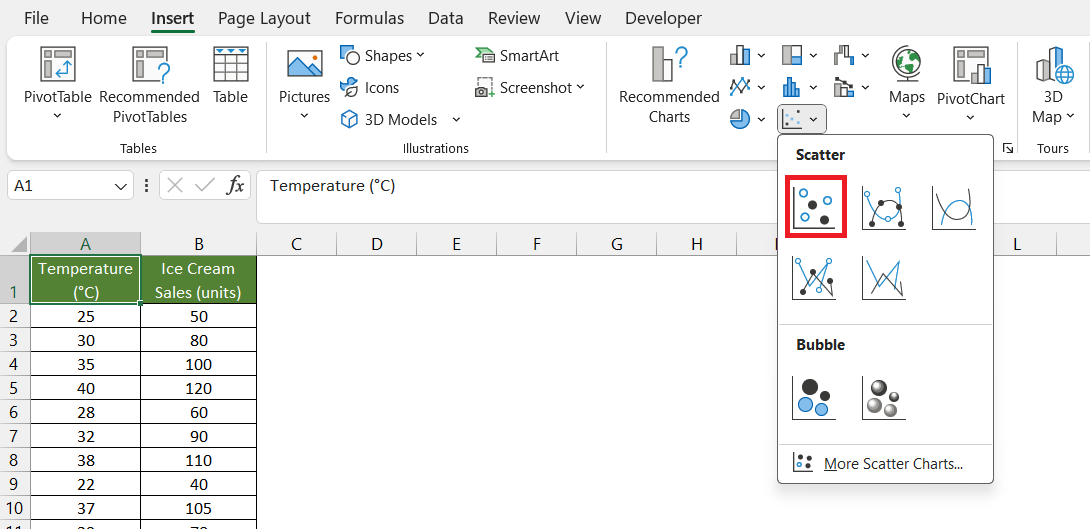This screenshot has height=529, width=1090.
Task: Select the 2D Bubble chart
Action: pyautogui.click(x=813, y=398)
